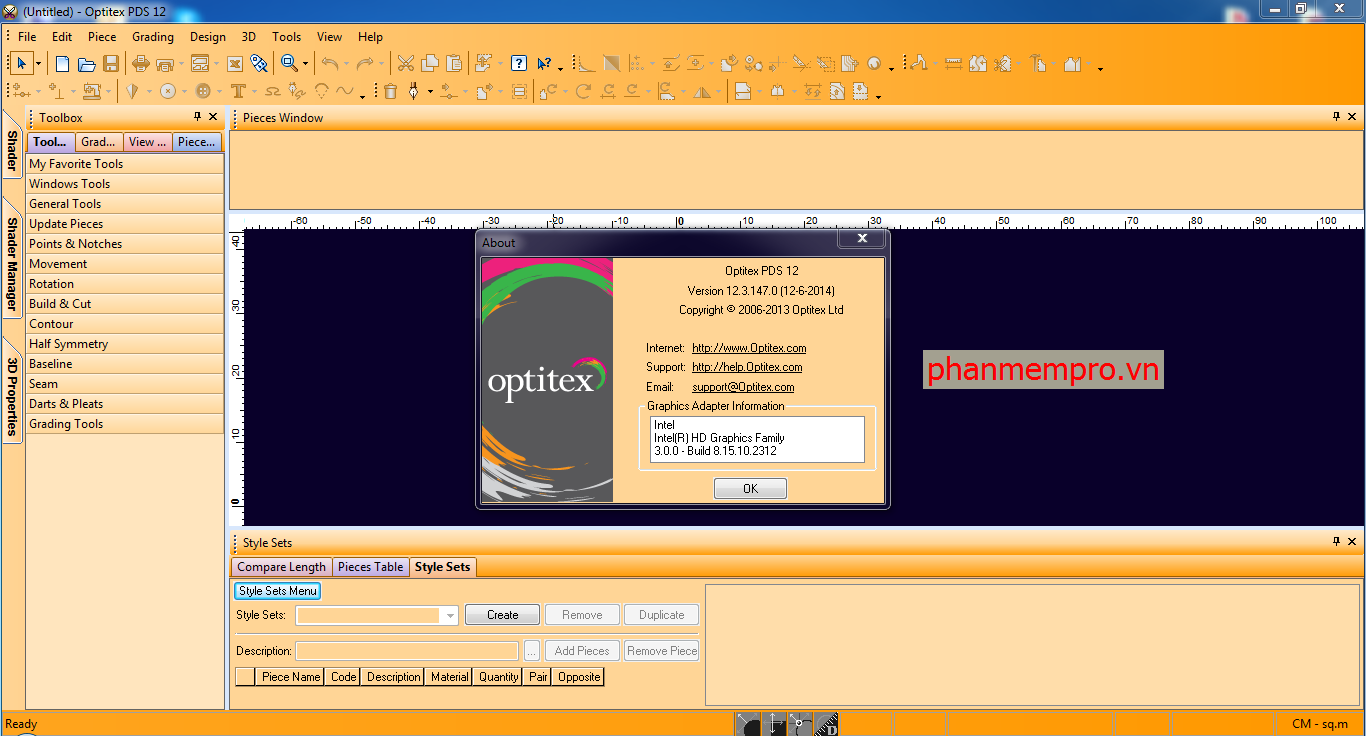1366x736 pixels.
Task: Click the Export to Excel icon
Action: coord(235,64)
